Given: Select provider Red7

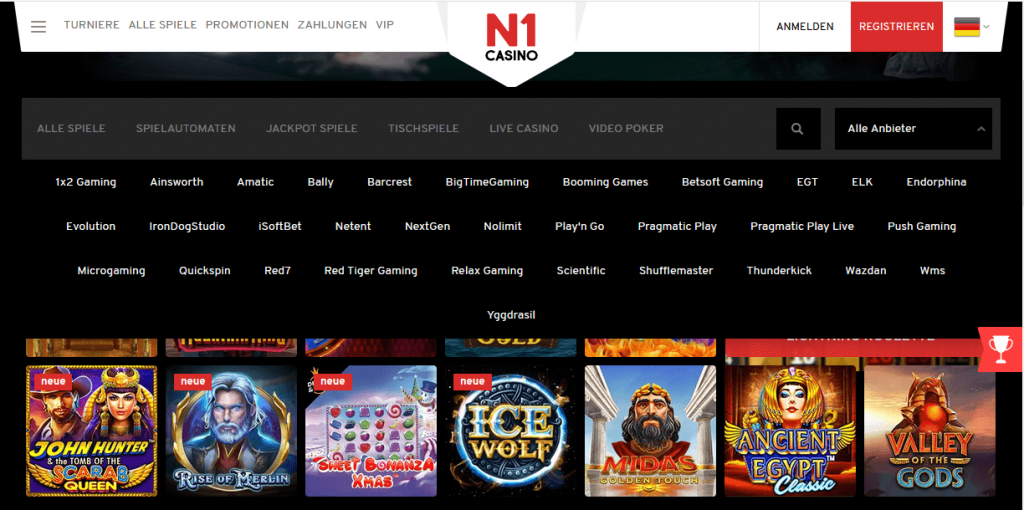Looking at the screenshot, I should pos(278,270).
